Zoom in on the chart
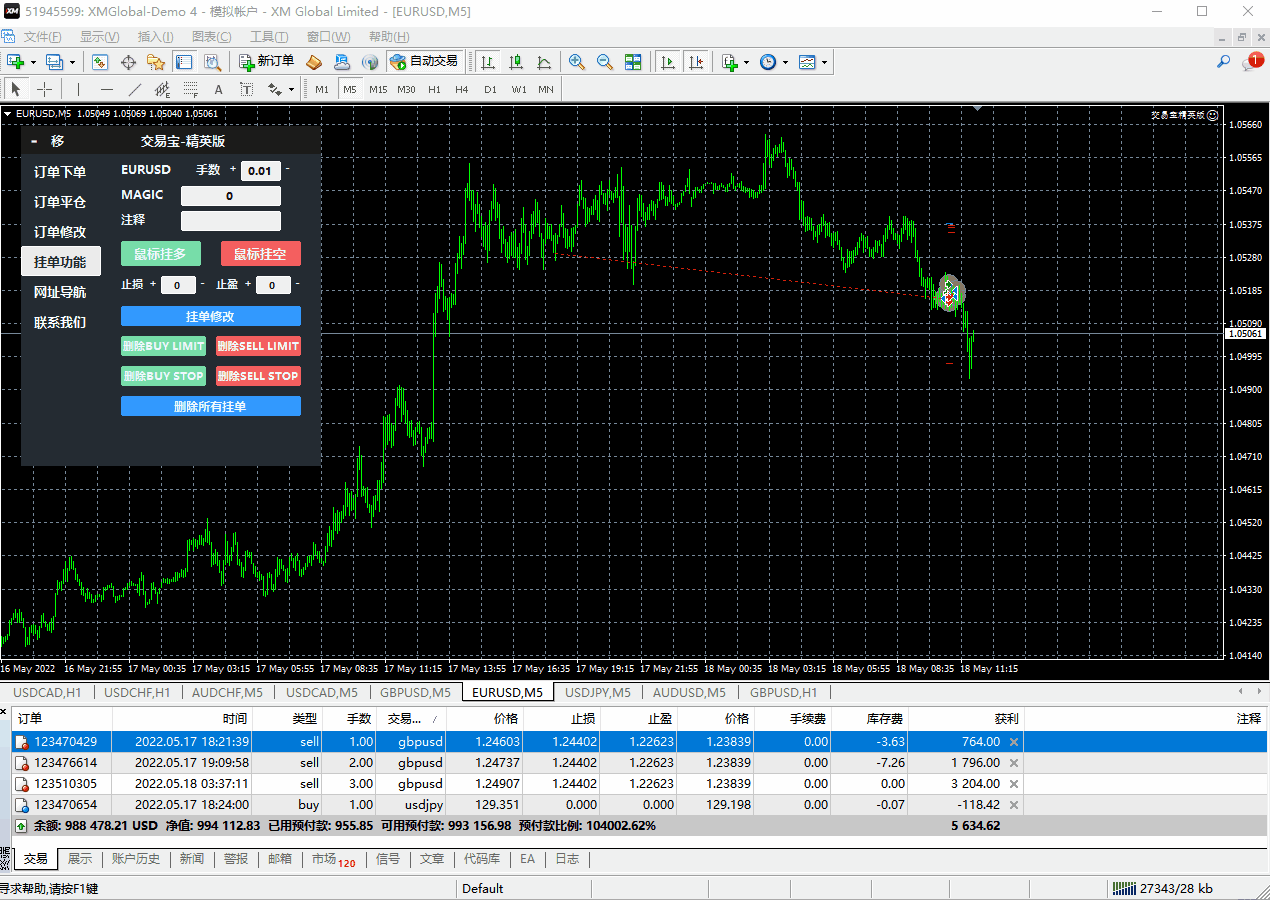Screen dimensions: 1270x900 click(577, 62)
